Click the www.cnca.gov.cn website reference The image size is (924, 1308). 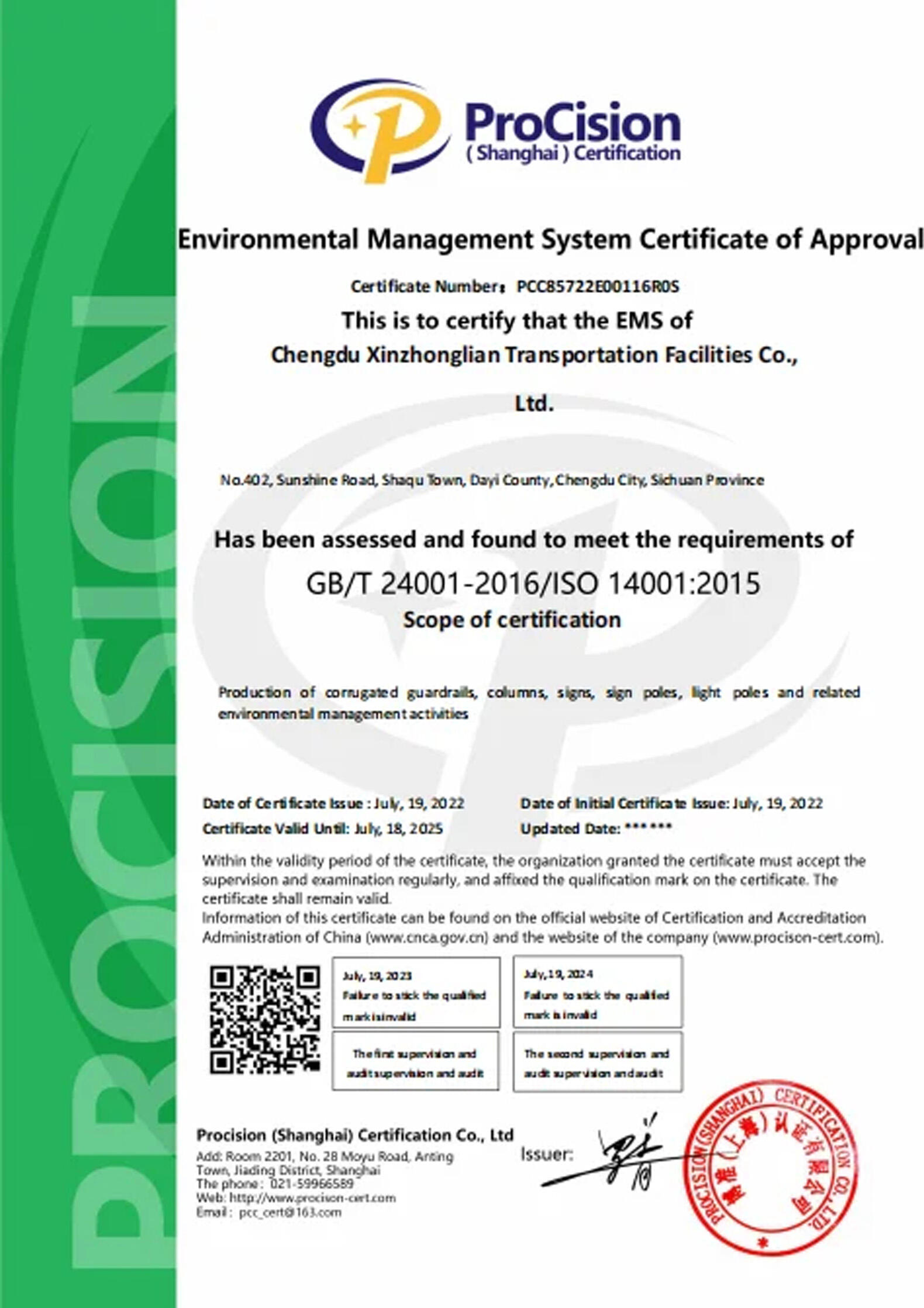click(427, 937)
